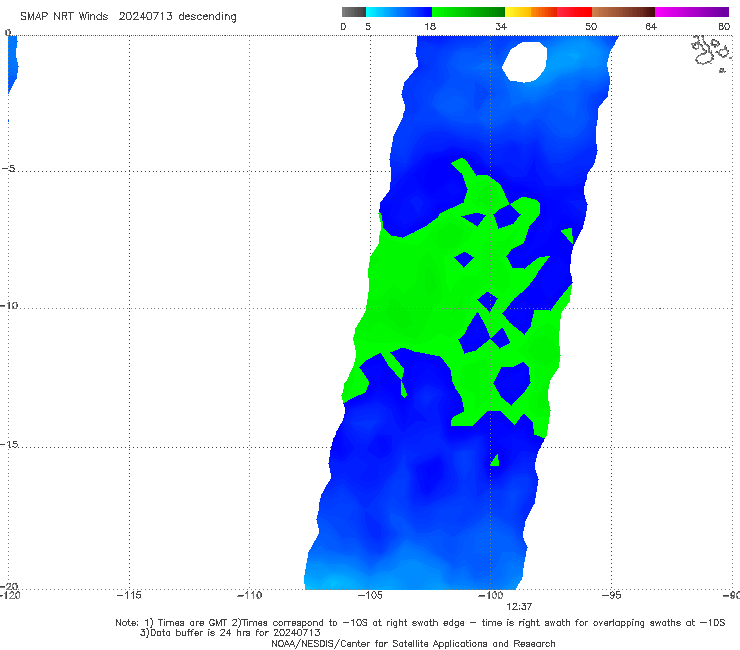The image size is (740, 650).
Task: Click the latitude label '-5'
Action: point(9,169)
